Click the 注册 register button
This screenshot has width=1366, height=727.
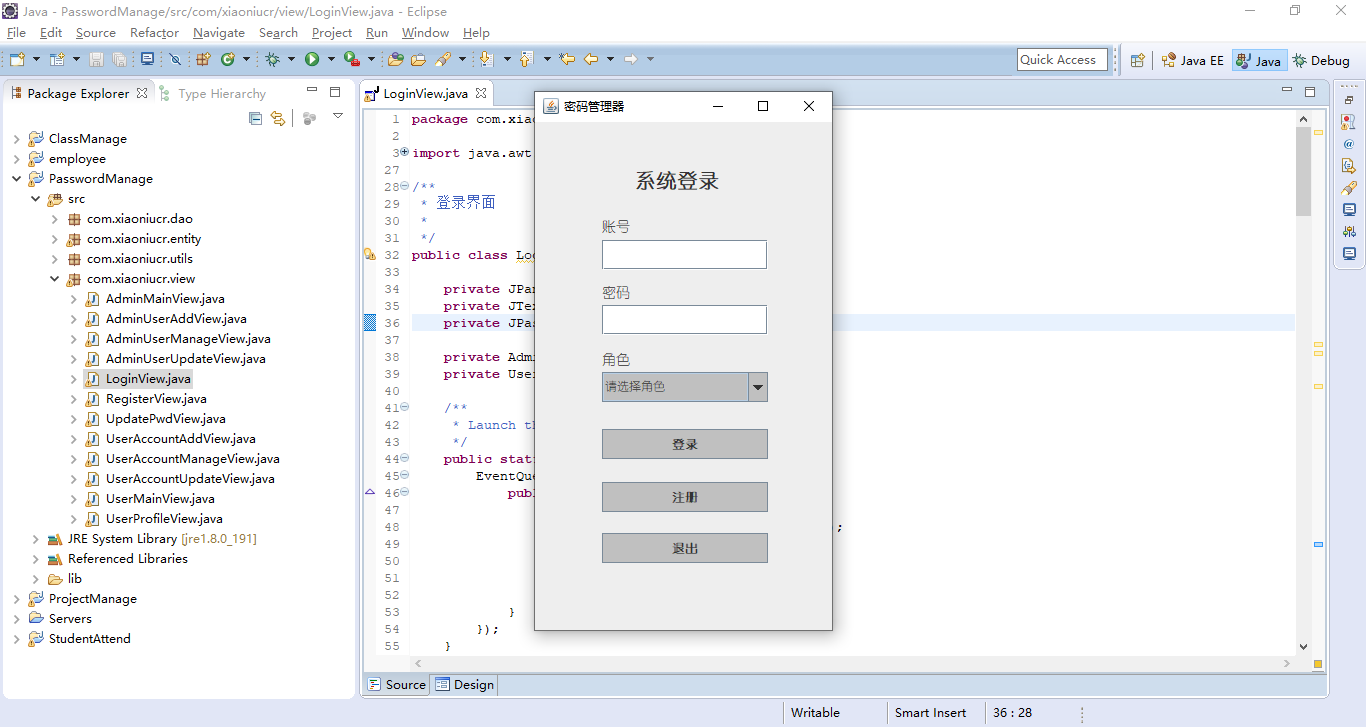click(x=685, y=497)
